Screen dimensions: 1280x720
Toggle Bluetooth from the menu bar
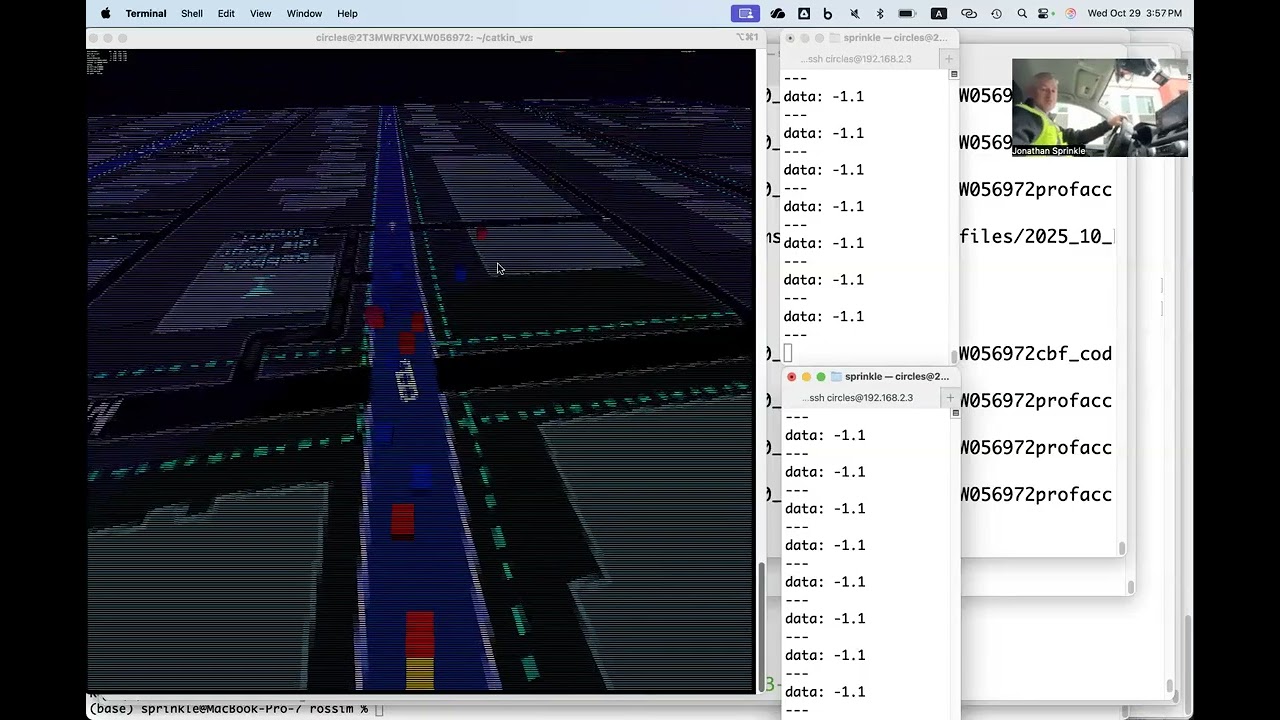[x=878, y=13]
